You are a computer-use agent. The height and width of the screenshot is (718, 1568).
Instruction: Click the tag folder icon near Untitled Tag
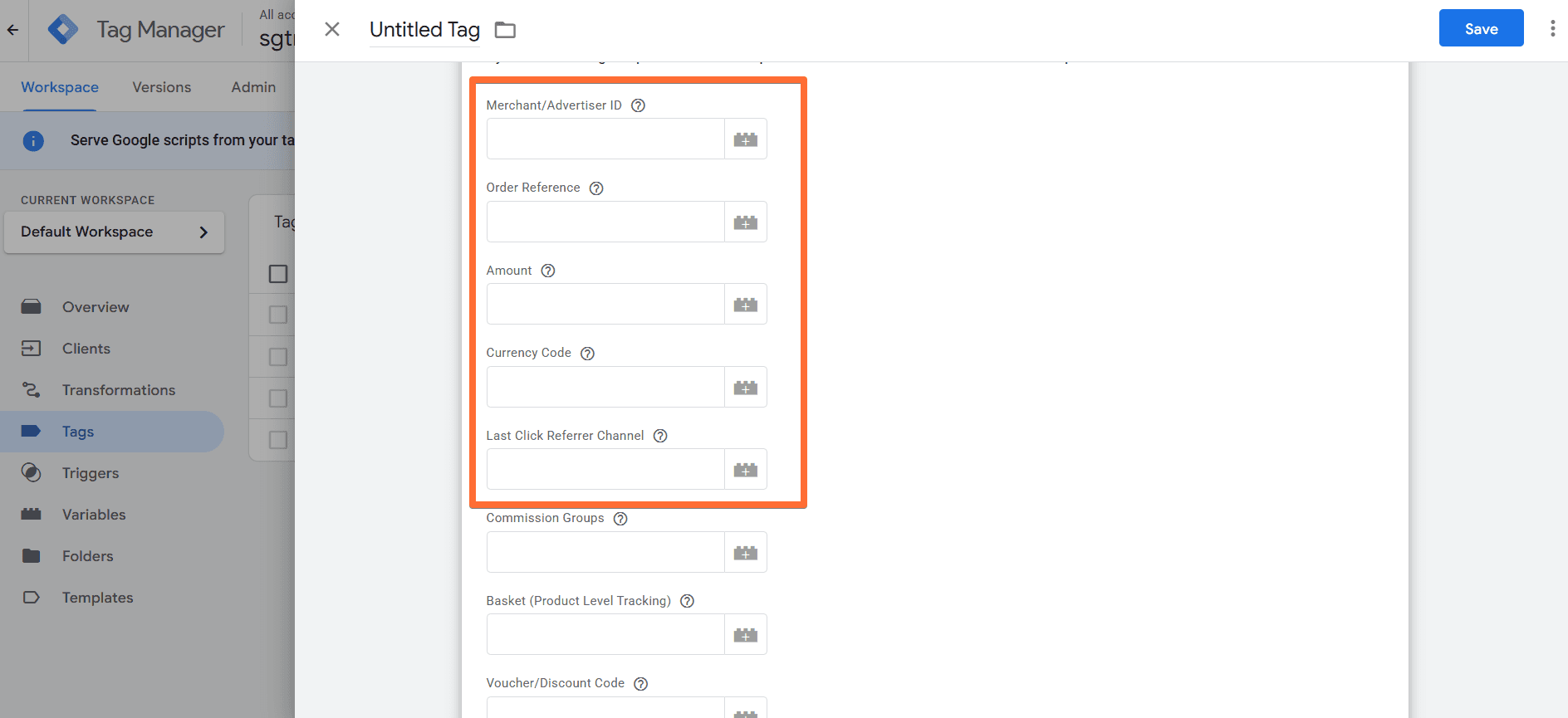(505, 30)
